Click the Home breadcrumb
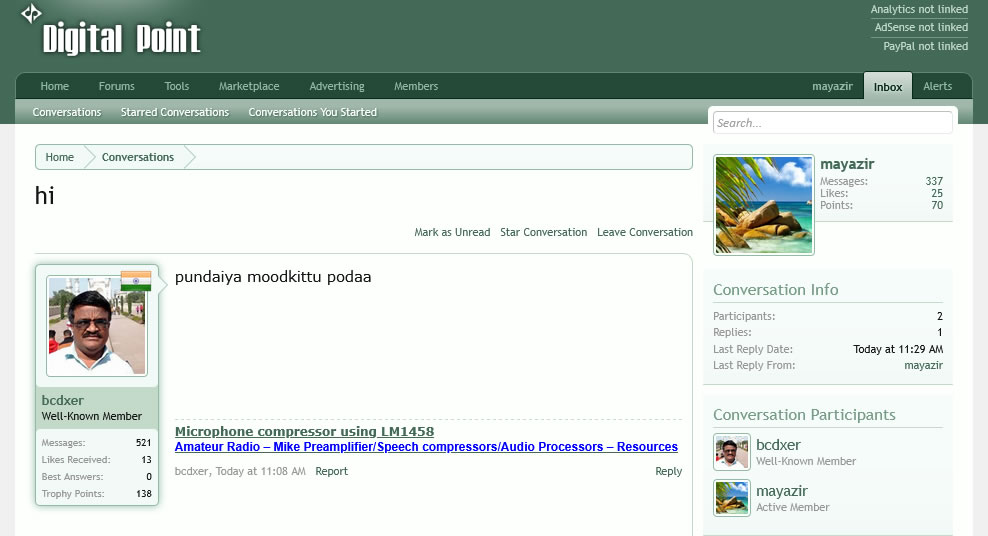This screenshot has height=536, width=988. point(59,157)
